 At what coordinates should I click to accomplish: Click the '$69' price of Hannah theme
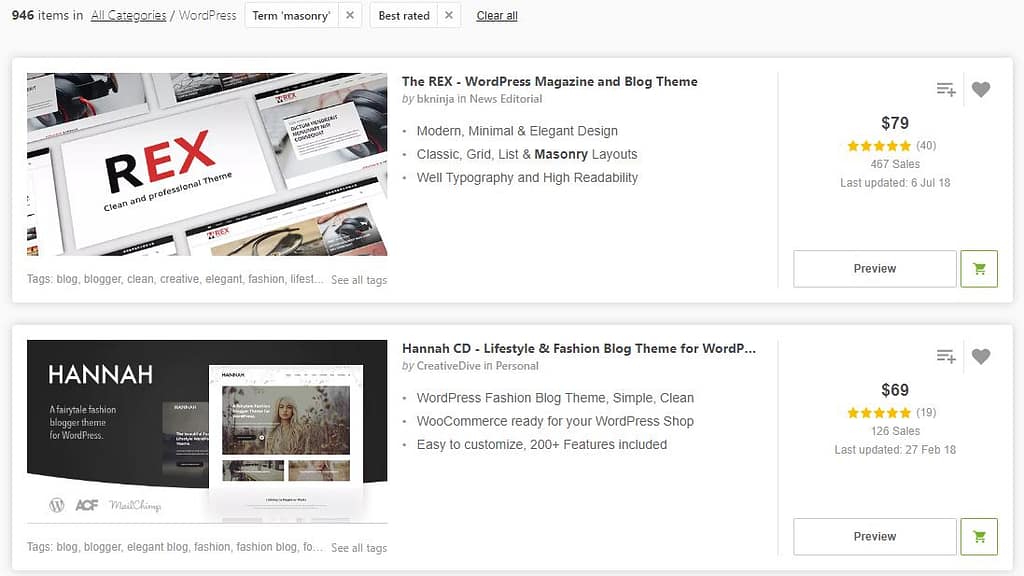(895, 390)
